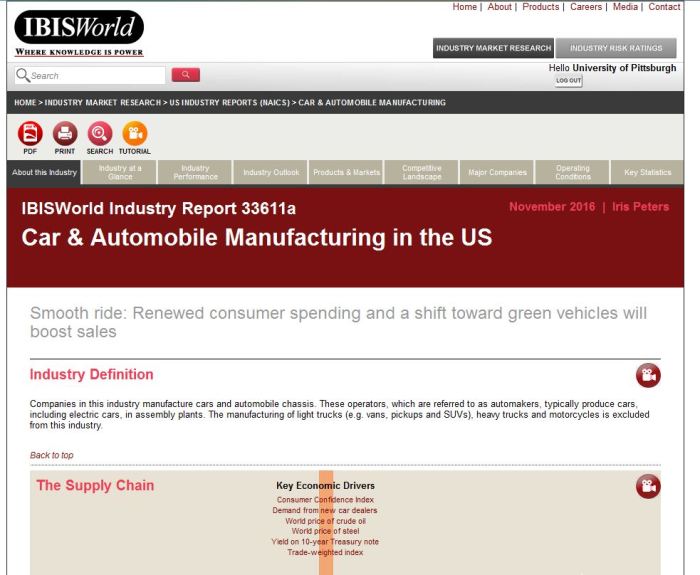Open the Competitive Landscape tab
Viewport: 700px width, 575px height.
click(421, 172)
